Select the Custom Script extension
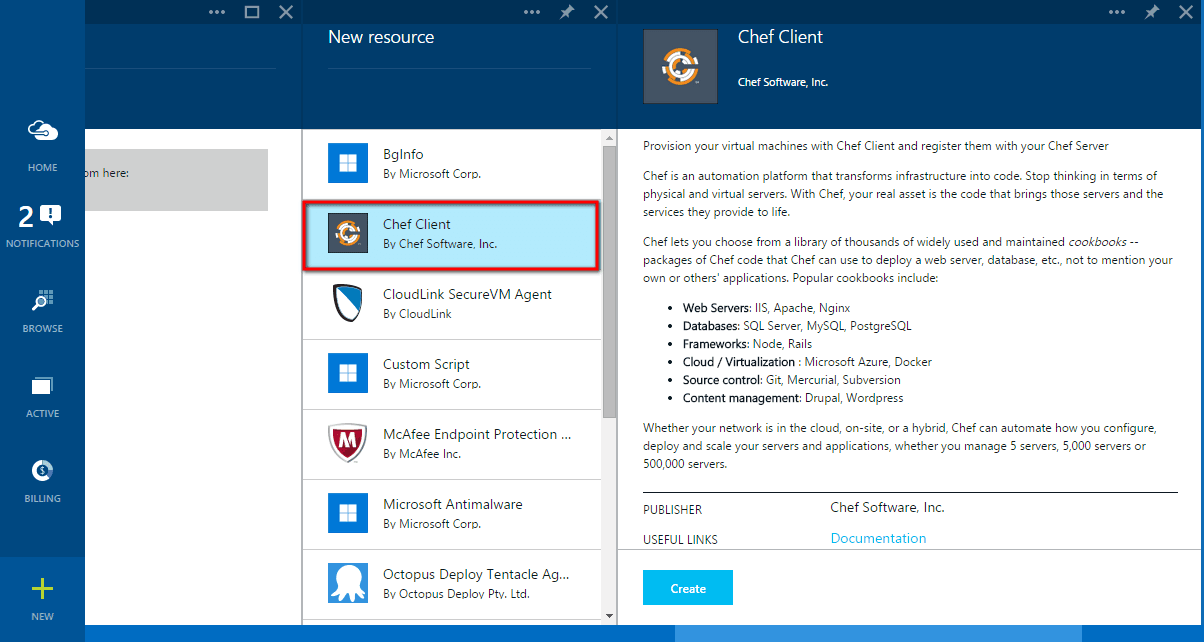 click(x=452, y=374)
